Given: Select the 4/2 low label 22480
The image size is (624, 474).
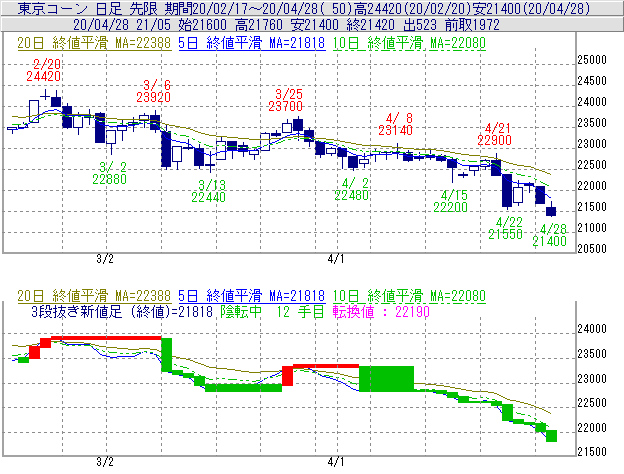Looking at the screenshot, I should click(x=354, y=196).
